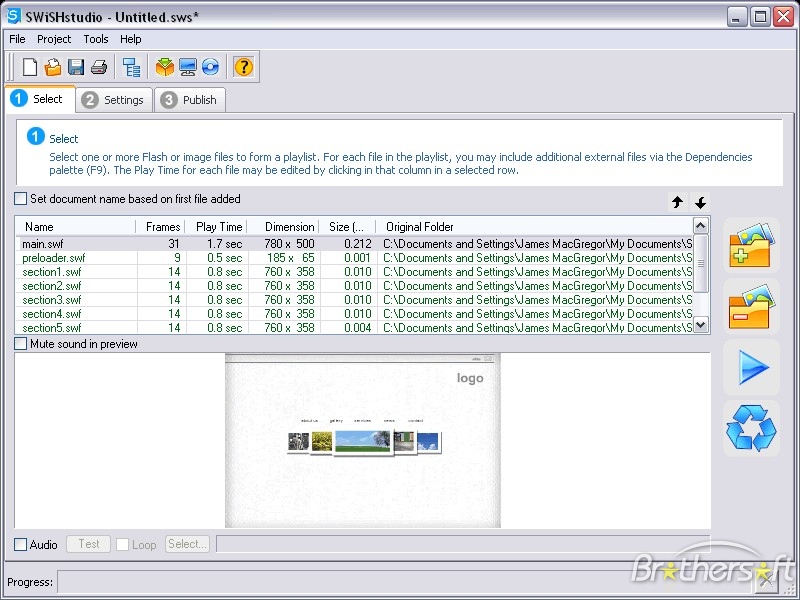Image resolution: width=800 pixels, height=600 pixels.
Task: Open the Project menu
Action: pyautogui.click(x=54, y=39)
